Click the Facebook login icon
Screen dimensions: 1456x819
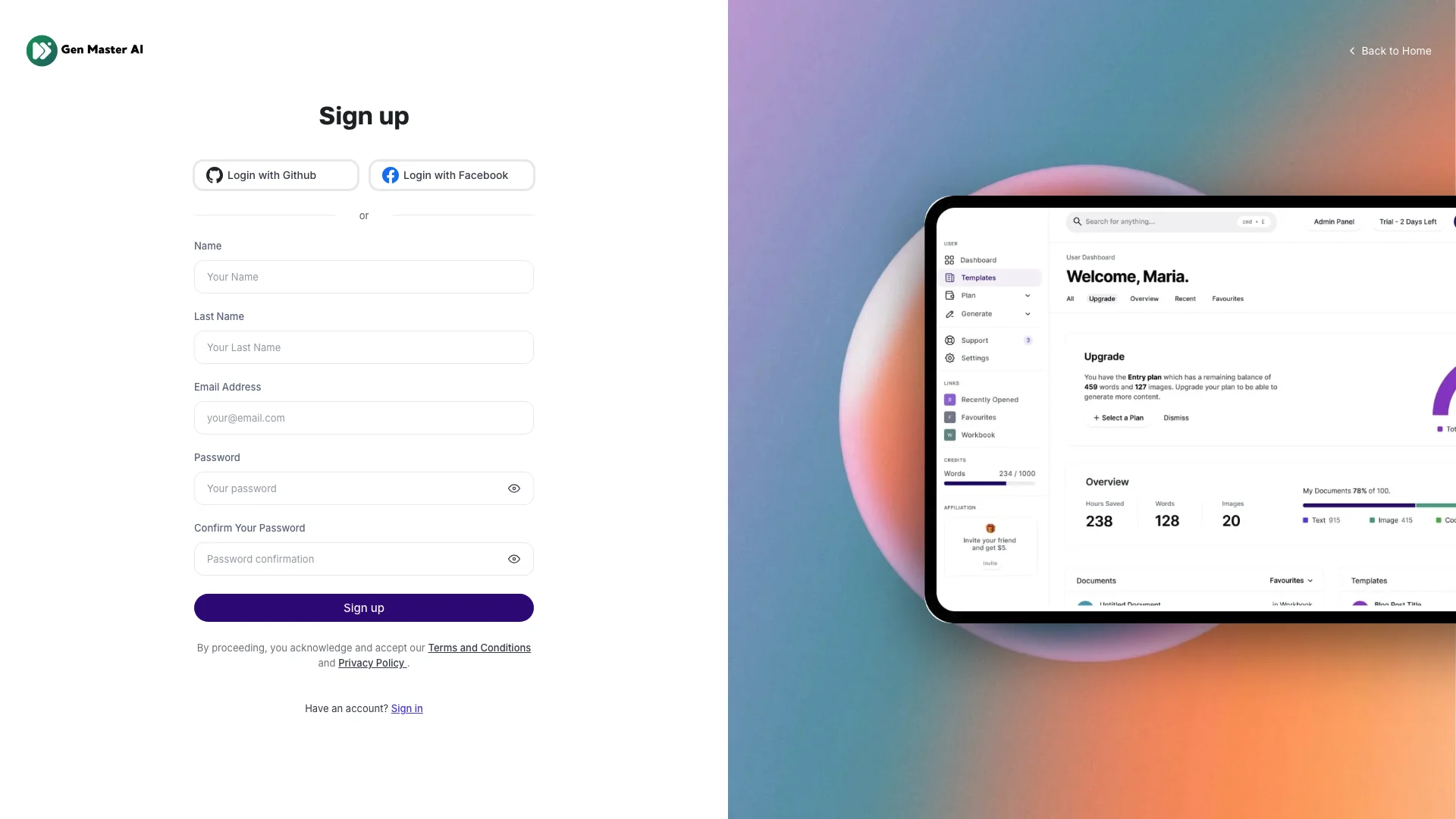point(390,175)
